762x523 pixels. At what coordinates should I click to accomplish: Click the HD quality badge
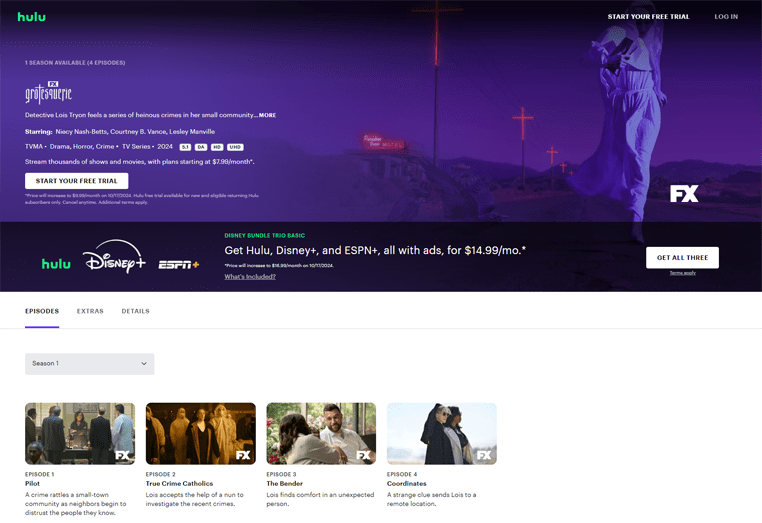217,147
